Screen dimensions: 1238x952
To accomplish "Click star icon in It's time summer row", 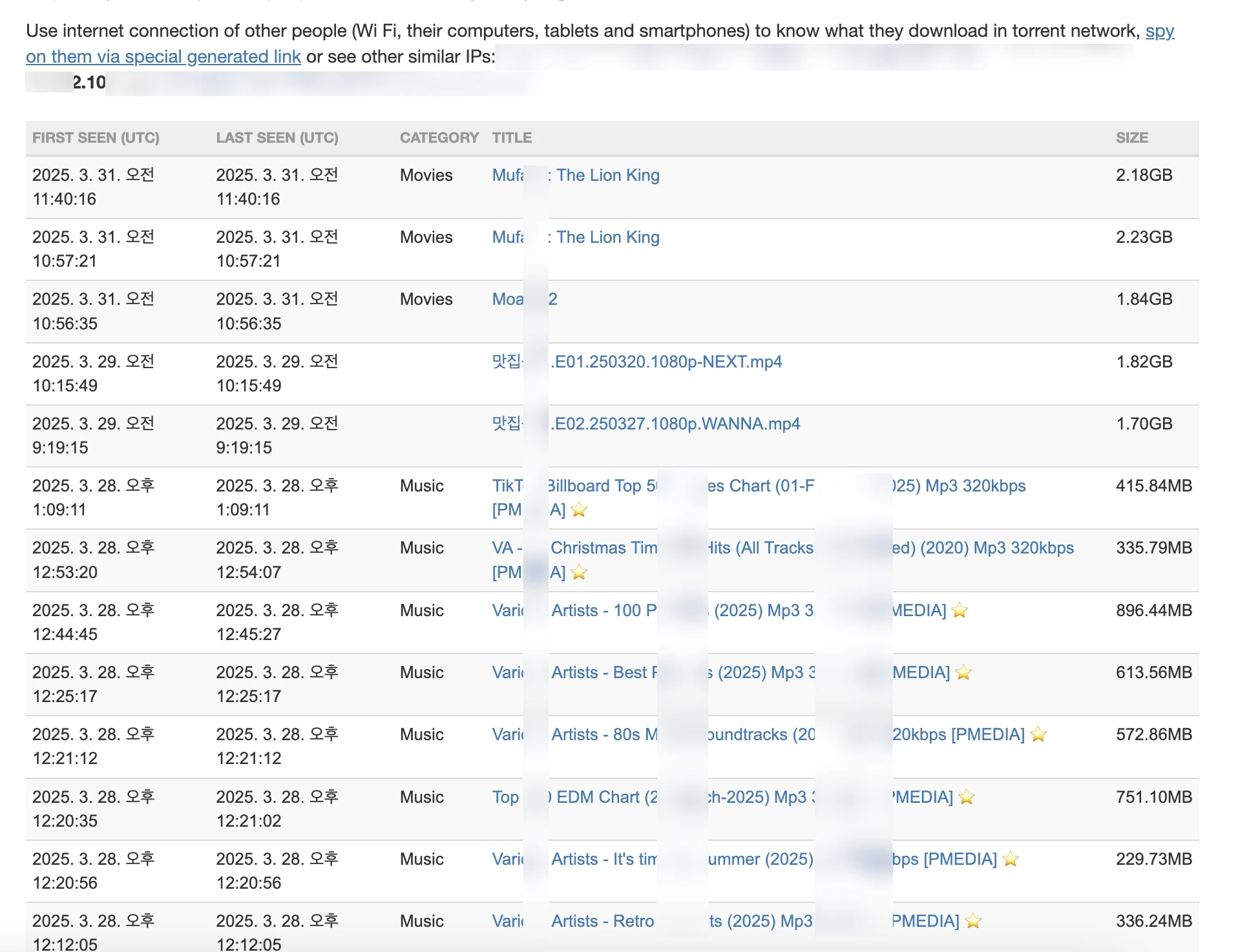I will click(x=1011, y=859).
